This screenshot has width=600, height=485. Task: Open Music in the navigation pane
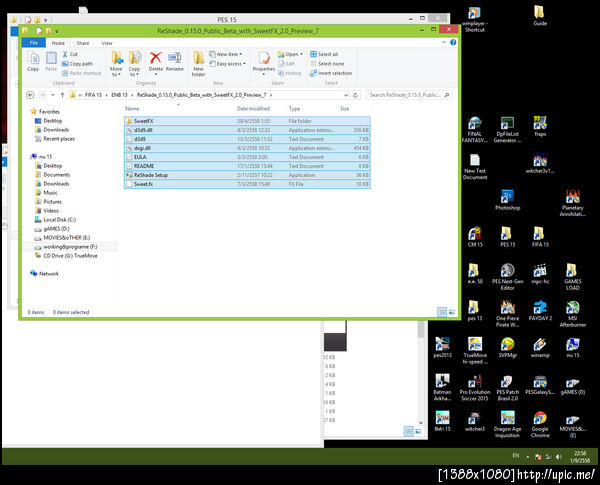coord(46,193)
